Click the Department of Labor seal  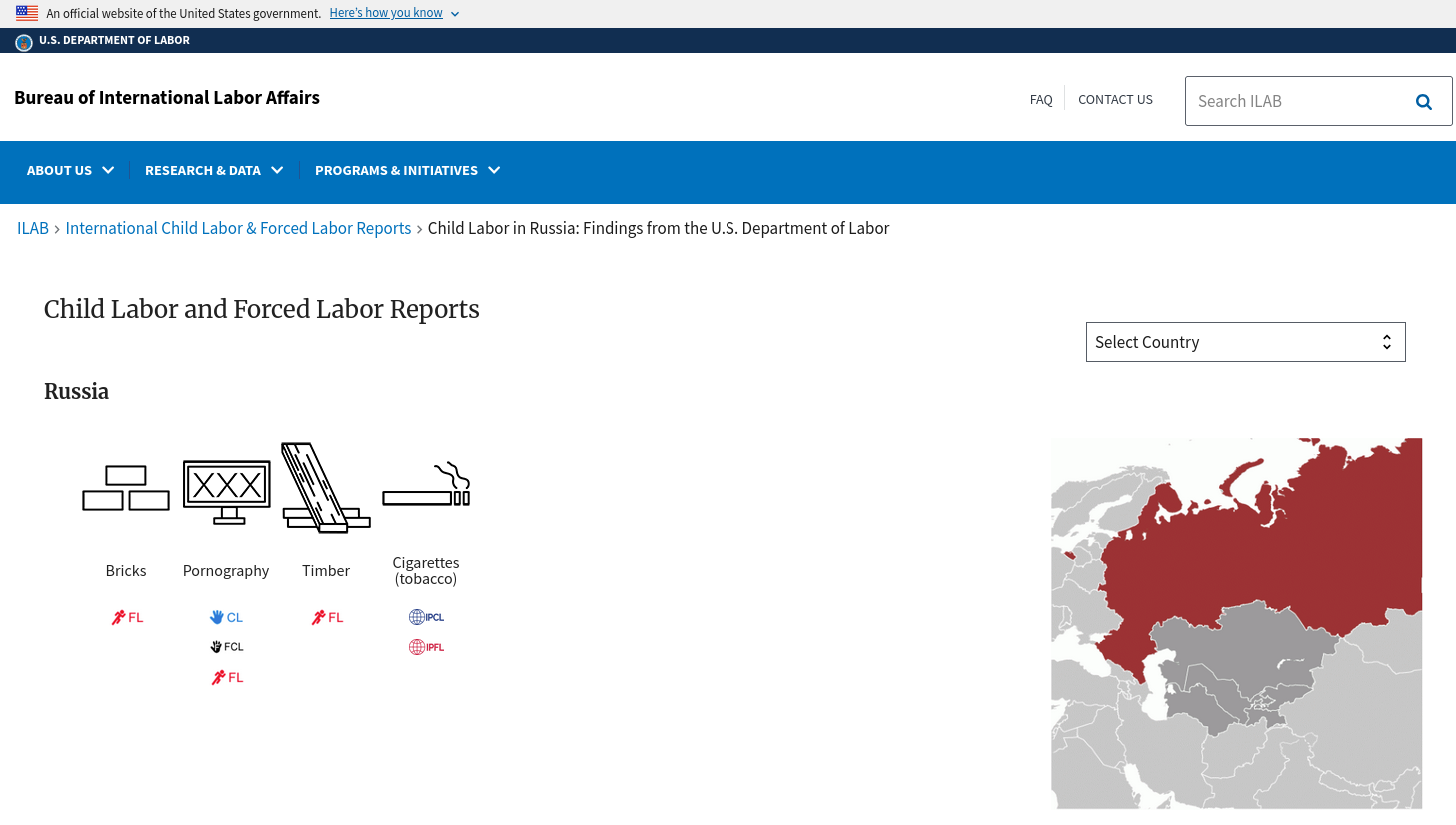click(24, 42)
